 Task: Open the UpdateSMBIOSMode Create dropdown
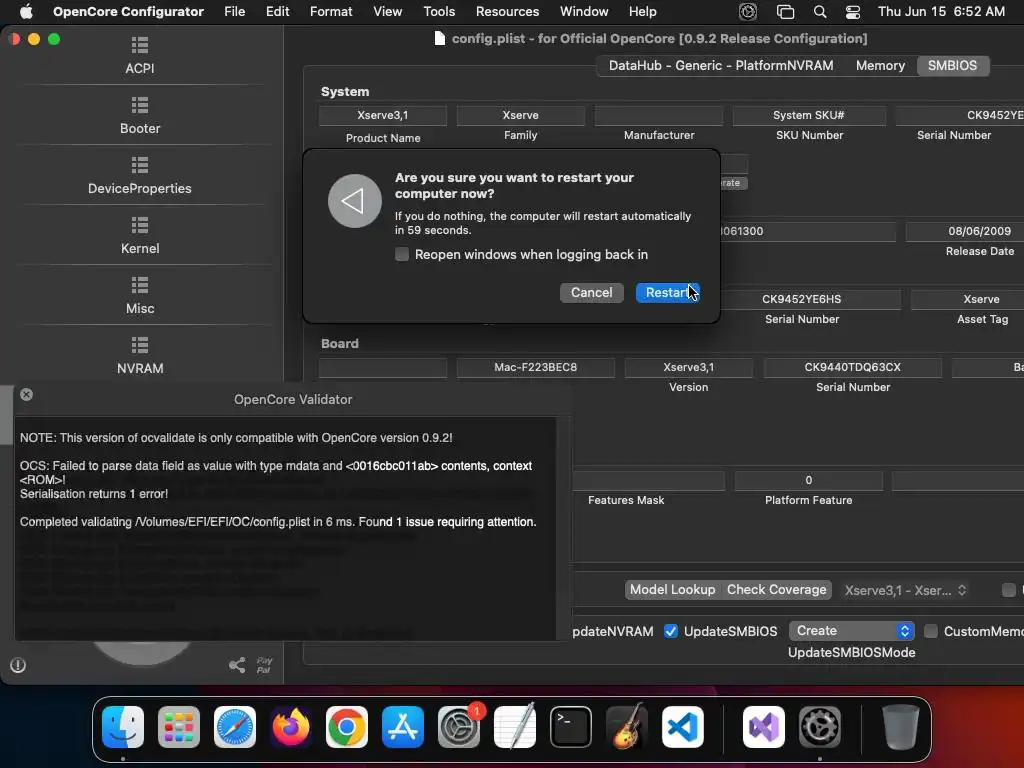852,631
